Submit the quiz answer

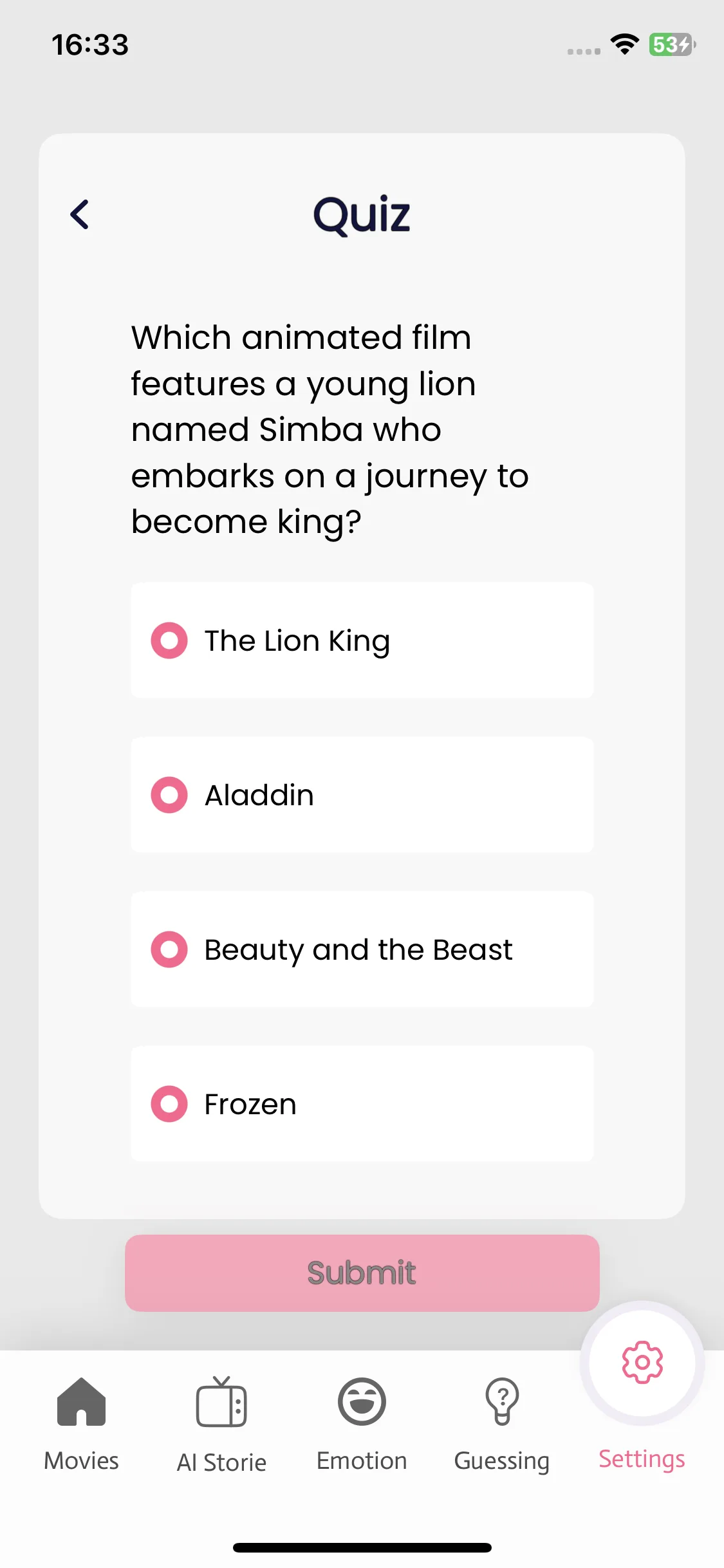362,1273
